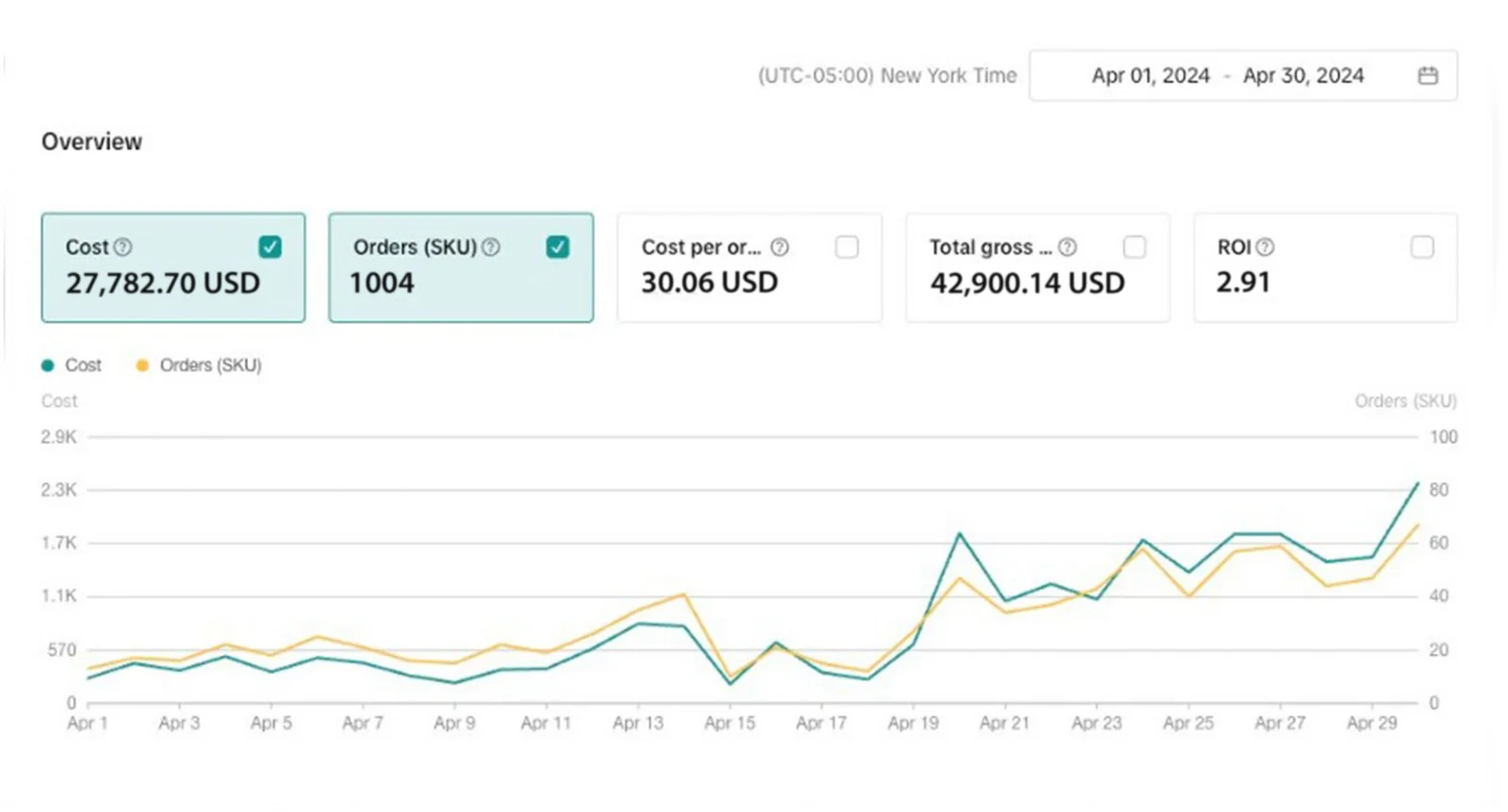Screen dimensions: 1508x812
Task: Click the Overview section heading
Action: point(91,141)
